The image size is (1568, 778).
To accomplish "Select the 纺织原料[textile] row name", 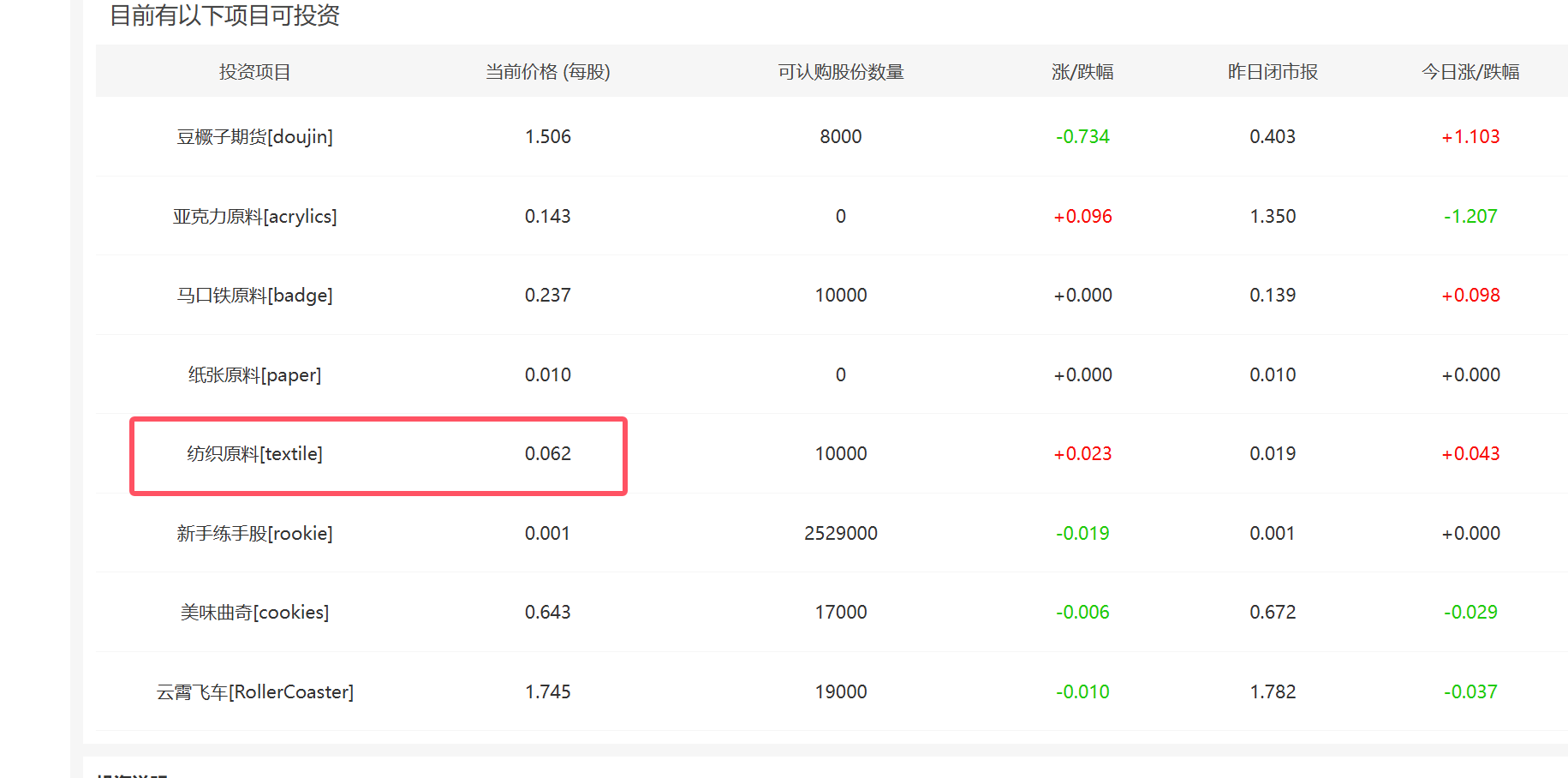I will point(254,454).
